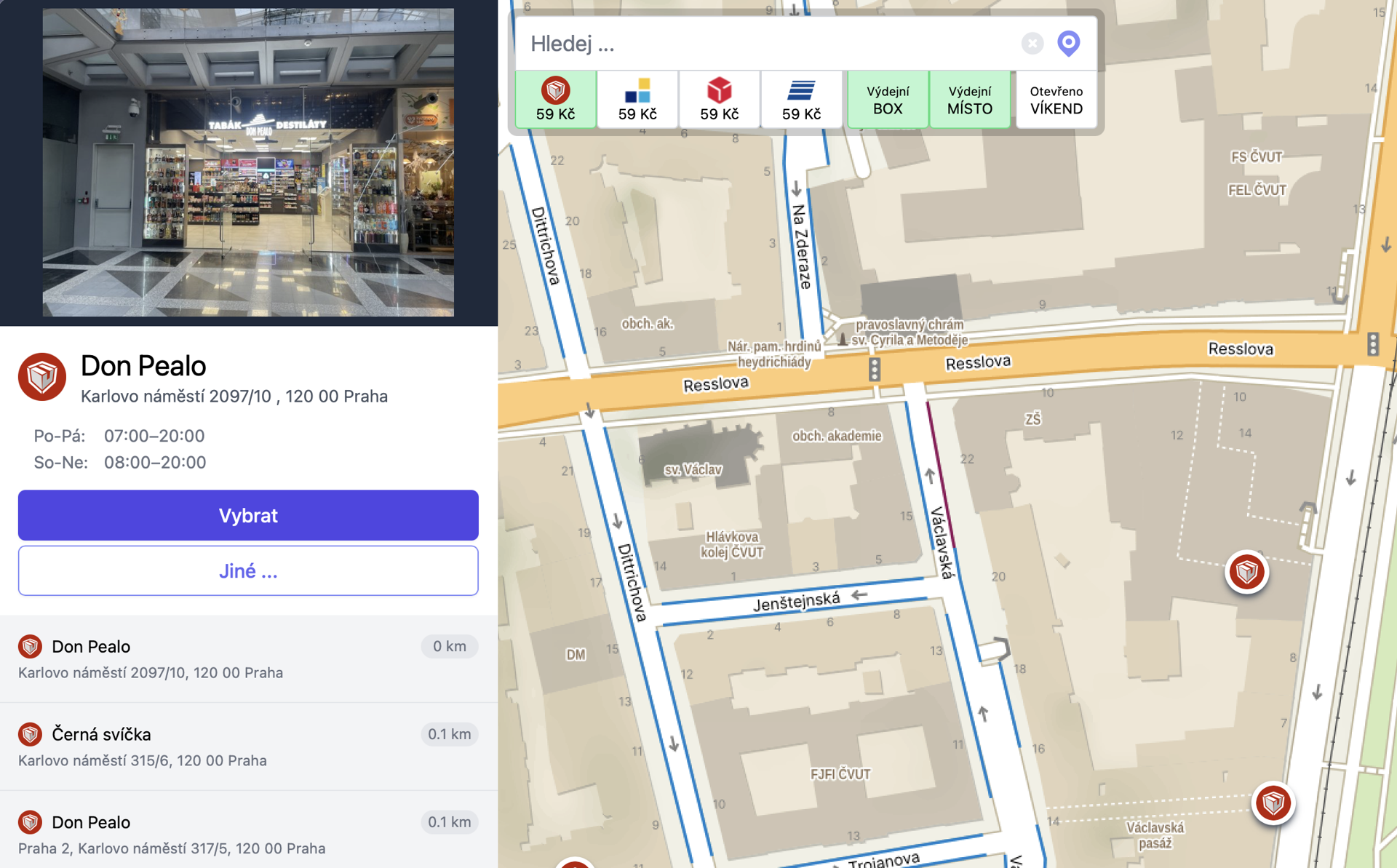Select Don Pealo at Karlovo náměstí 317/5
The width and height of the screenshot is (1397, 868).
(x=248, y=829)
